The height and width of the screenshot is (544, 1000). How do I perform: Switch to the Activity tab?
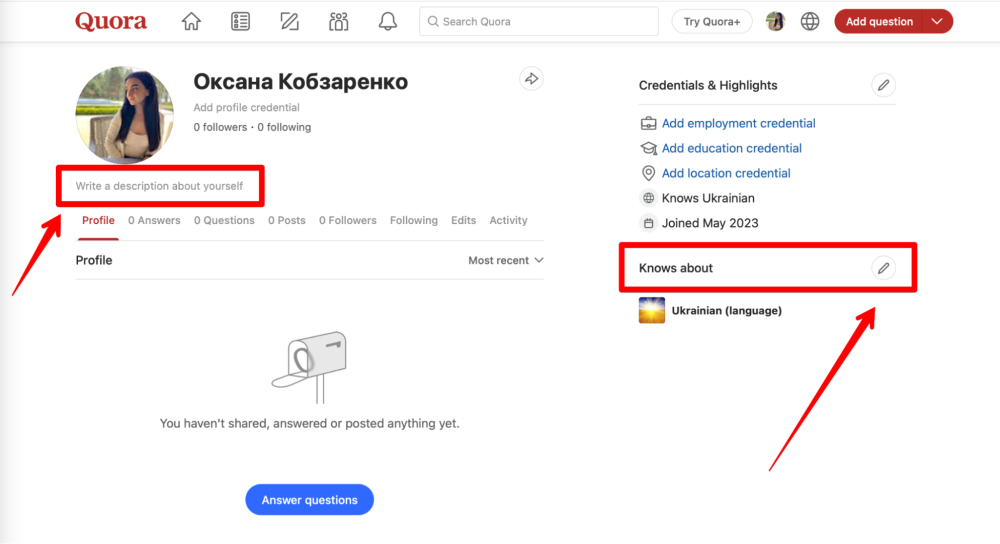point(508,221)
